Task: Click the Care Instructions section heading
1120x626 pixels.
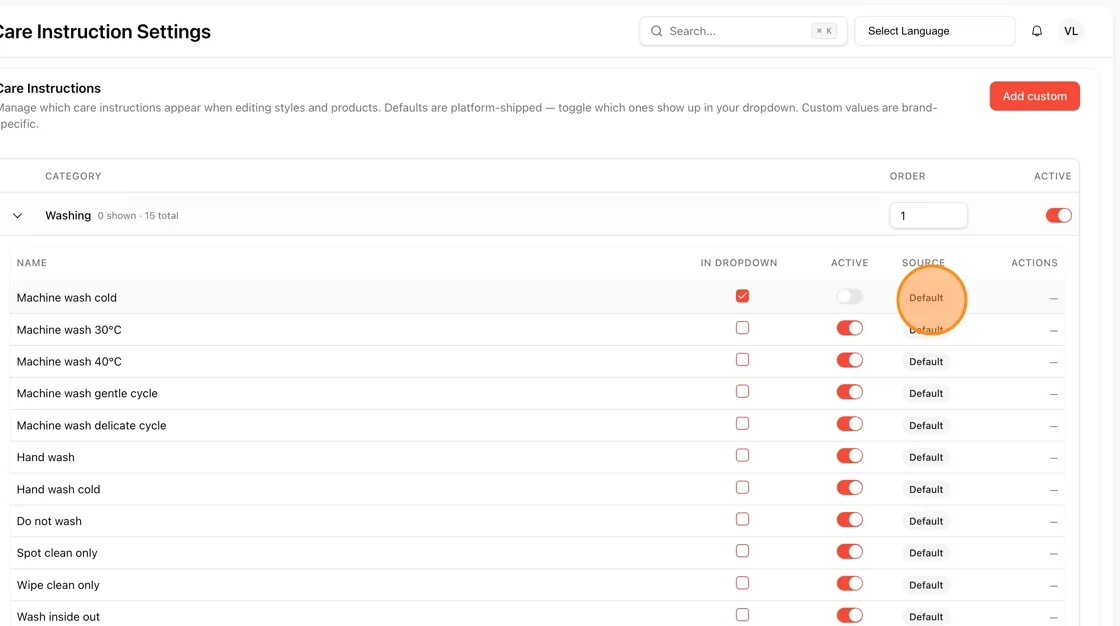Action: (50, 89)
